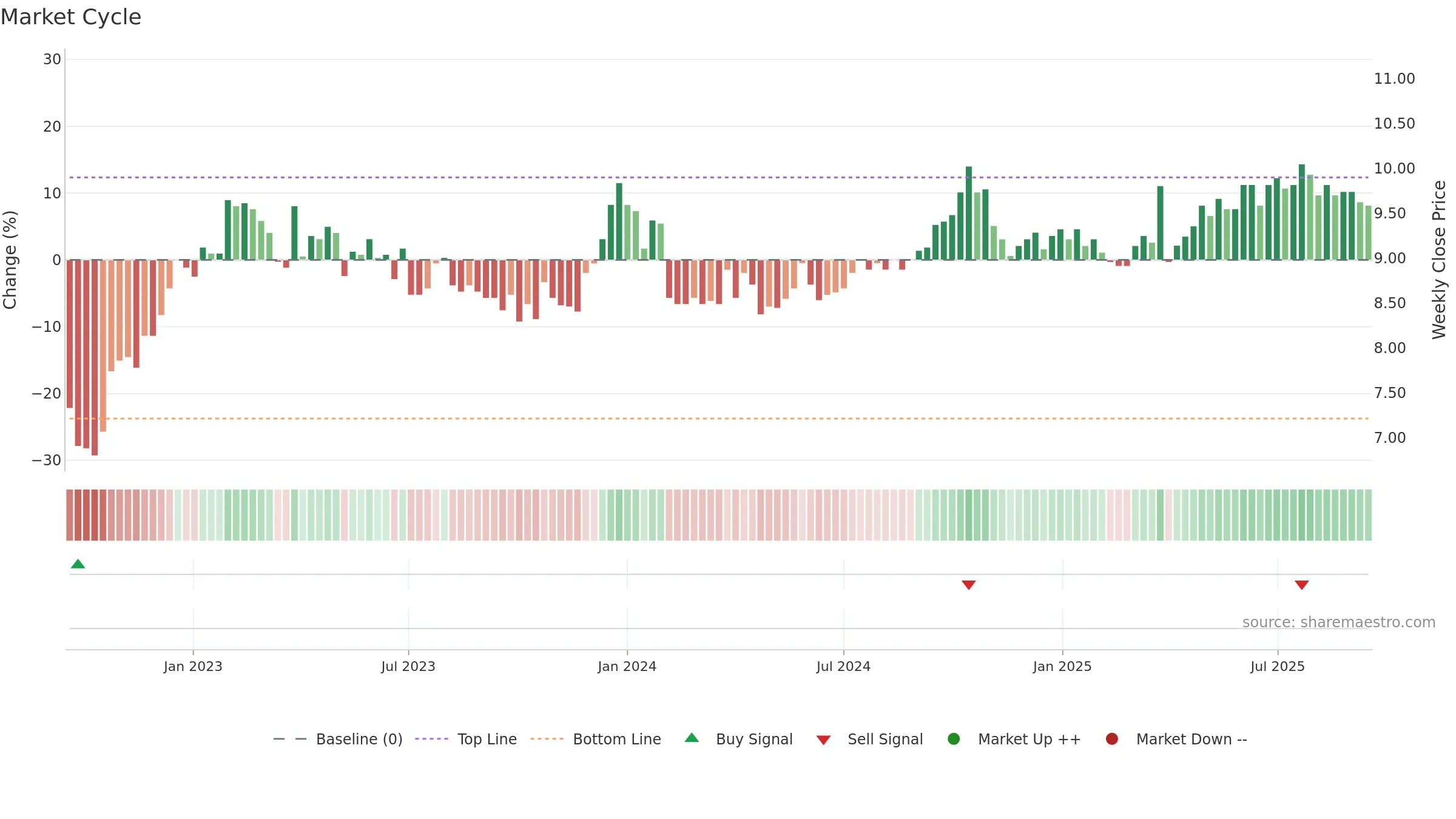Click the tallest green bar in mid-2025
This screenshot has height=819, width=1456.
[1302, 212]
